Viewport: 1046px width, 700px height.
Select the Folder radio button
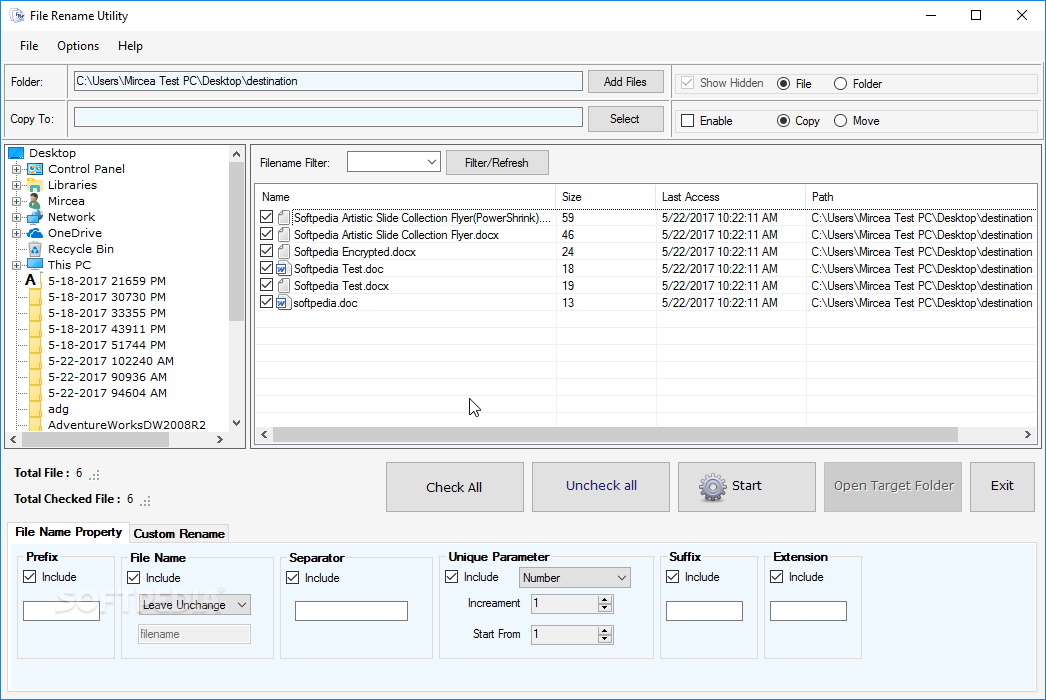click(x=840, y=83)
